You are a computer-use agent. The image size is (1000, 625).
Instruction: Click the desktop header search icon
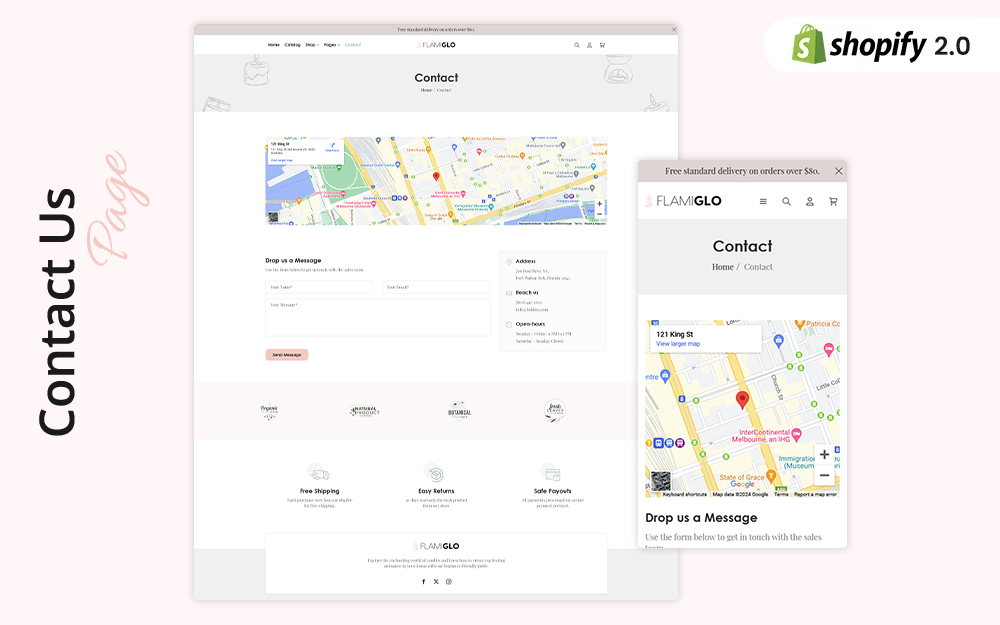(576, 45)
